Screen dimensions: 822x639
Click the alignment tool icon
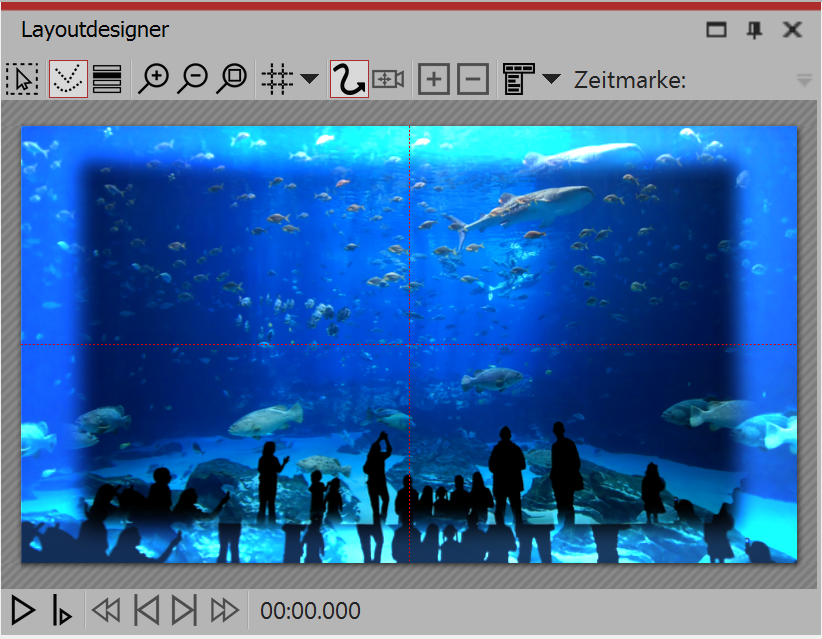[516, 79]
